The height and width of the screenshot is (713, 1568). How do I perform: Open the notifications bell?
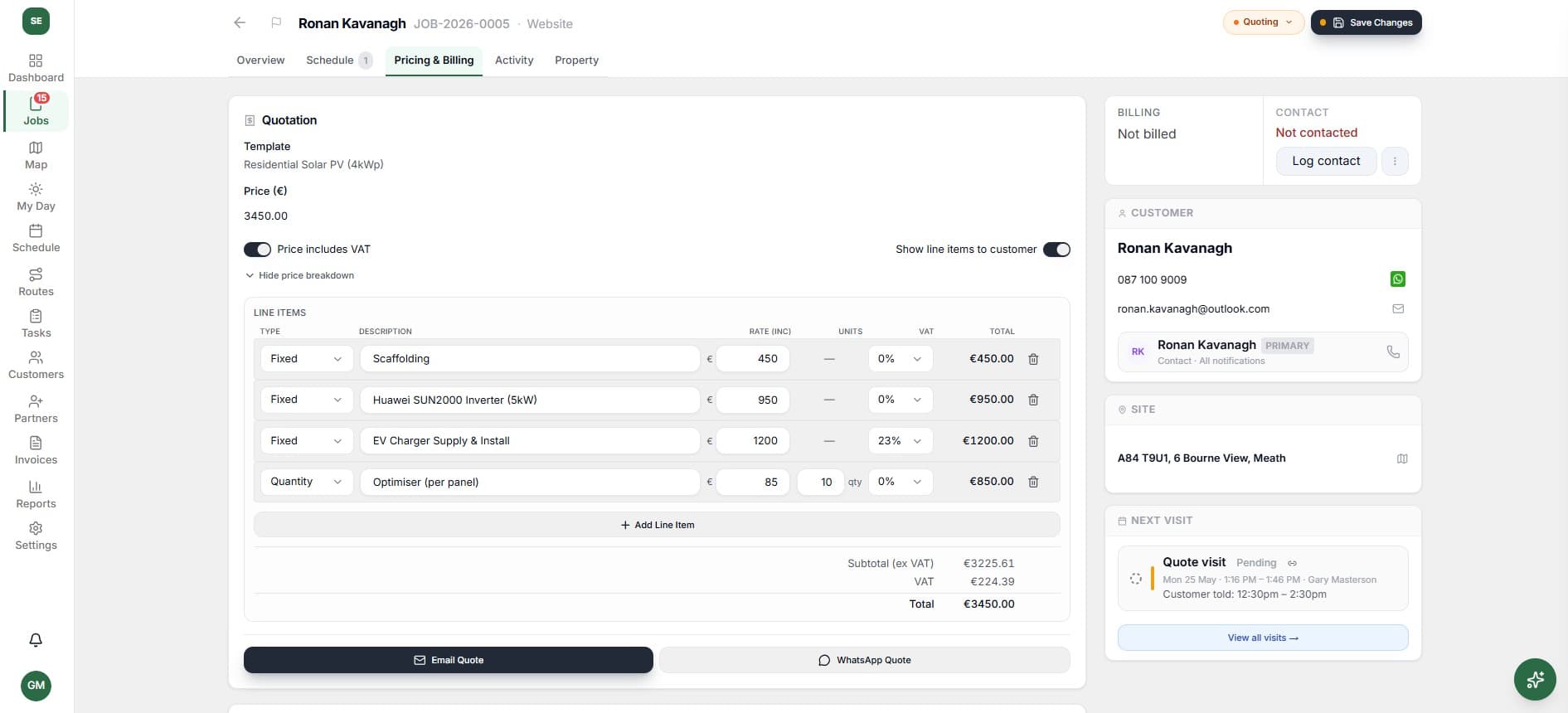36,640
